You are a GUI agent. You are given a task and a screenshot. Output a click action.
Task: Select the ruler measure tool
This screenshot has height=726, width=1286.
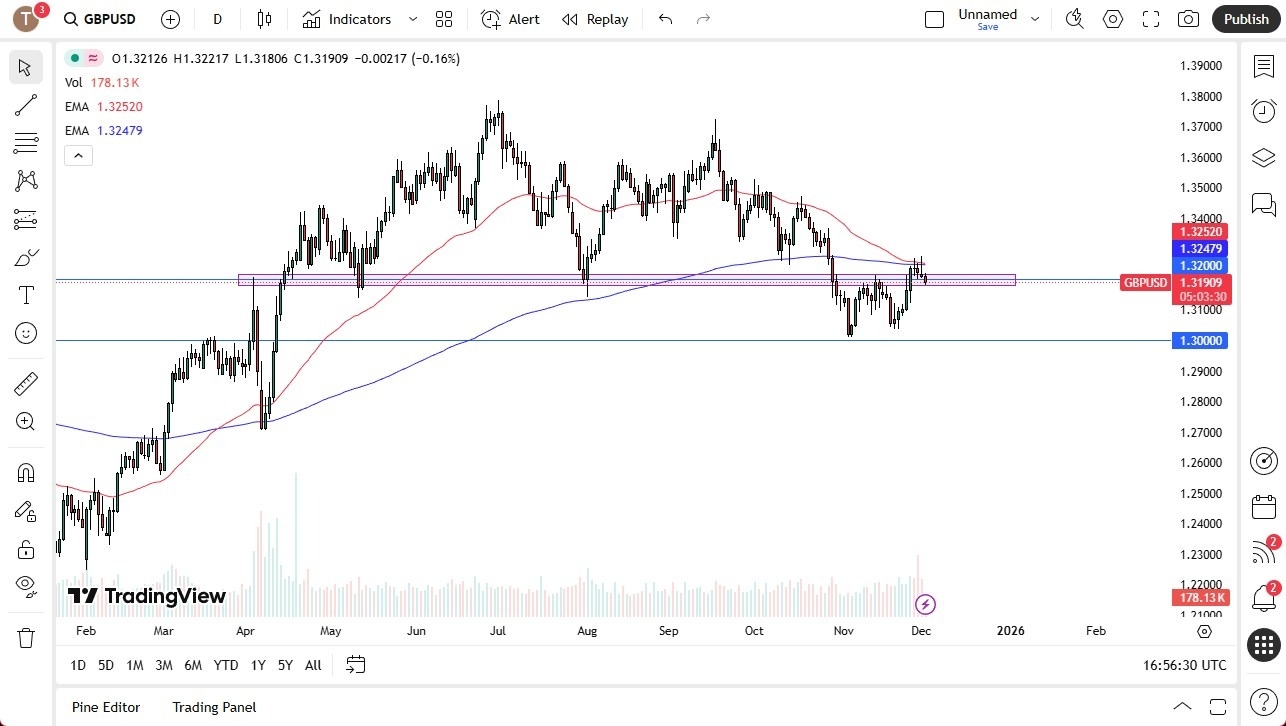pos(26,383)
